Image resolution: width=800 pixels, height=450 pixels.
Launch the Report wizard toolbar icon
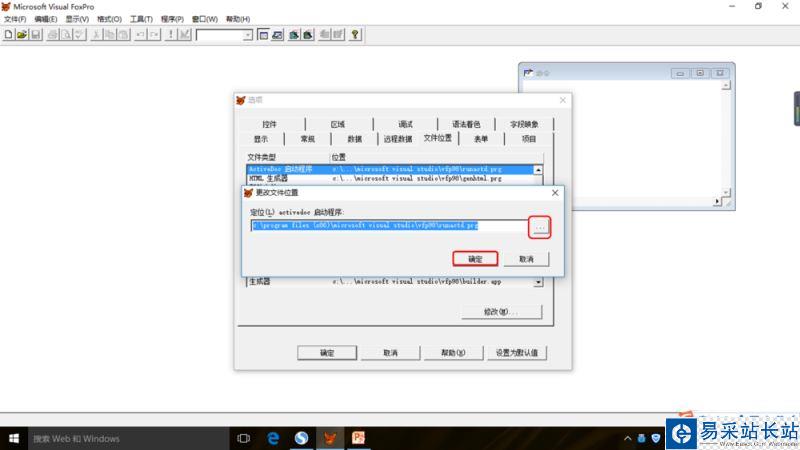click(x=308, y=35)
